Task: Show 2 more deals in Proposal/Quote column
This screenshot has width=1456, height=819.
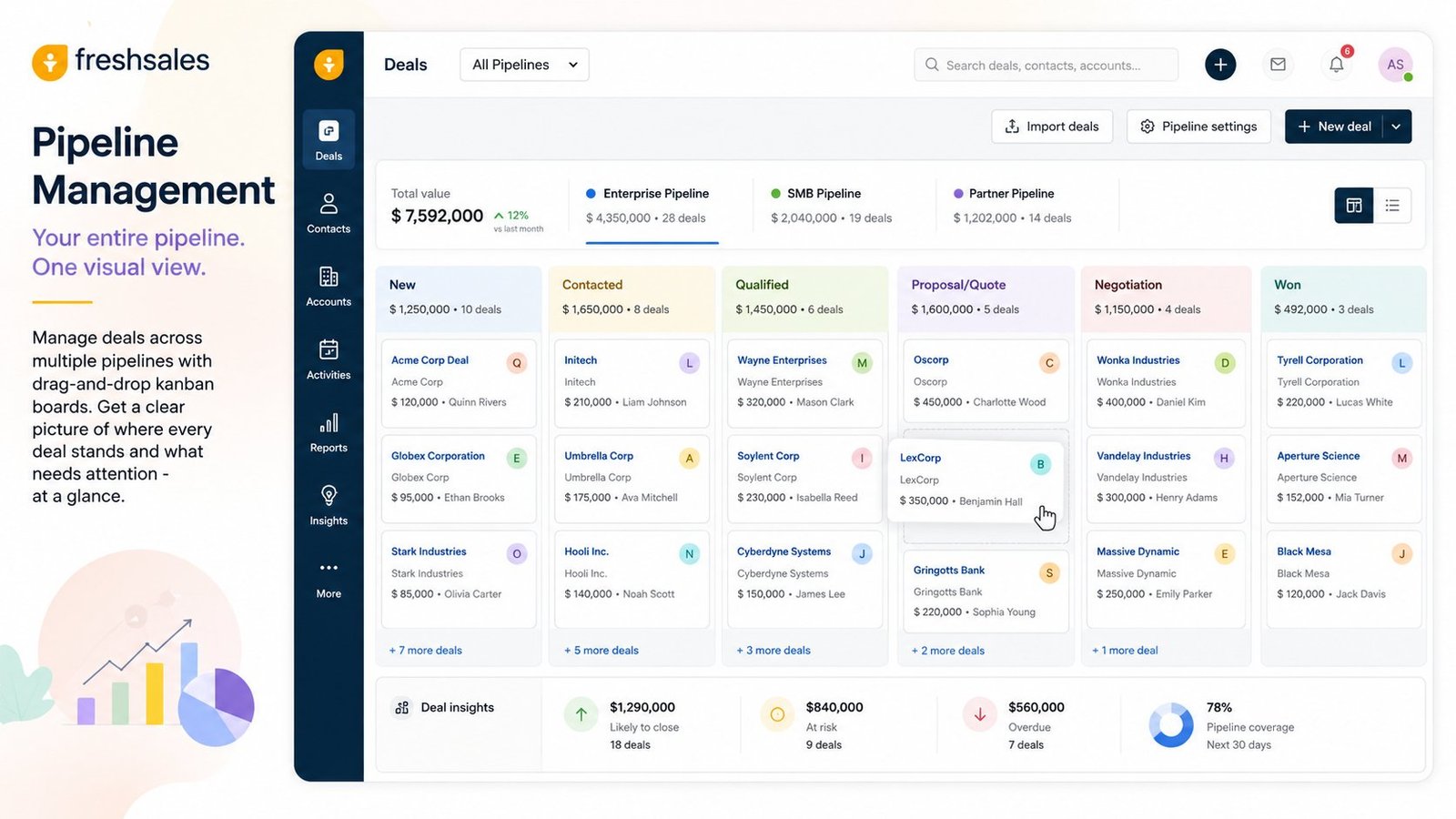Action: coord(948,651)
